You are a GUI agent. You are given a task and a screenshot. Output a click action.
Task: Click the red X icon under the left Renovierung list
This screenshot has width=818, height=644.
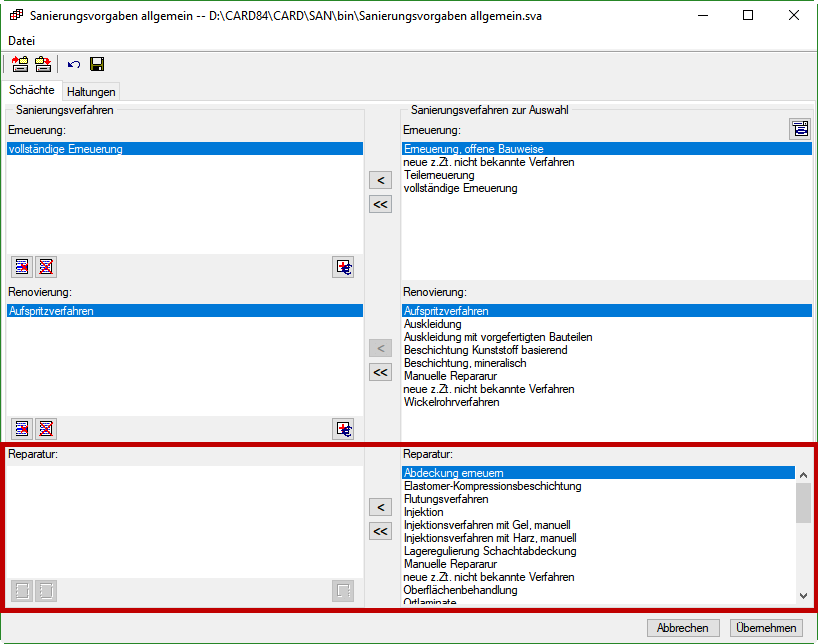[45, 429]
